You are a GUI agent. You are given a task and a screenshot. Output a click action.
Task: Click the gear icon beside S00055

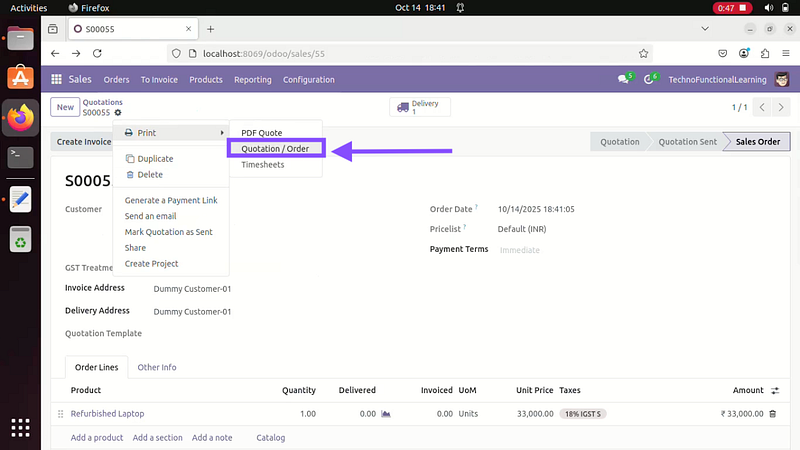point(118,113)
